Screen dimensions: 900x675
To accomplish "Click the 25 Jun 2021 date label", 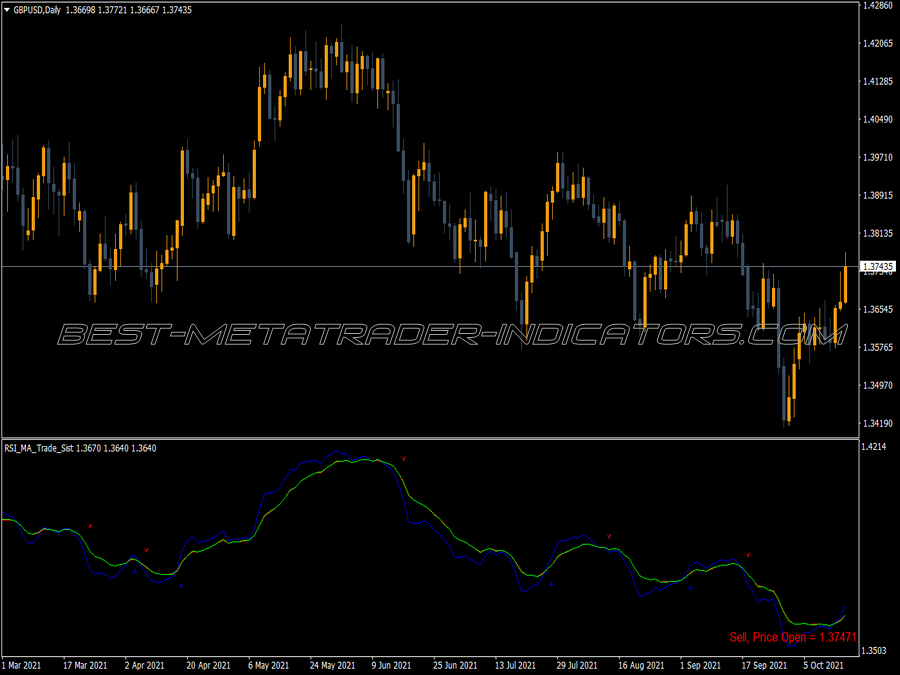I will coord(455,666).
